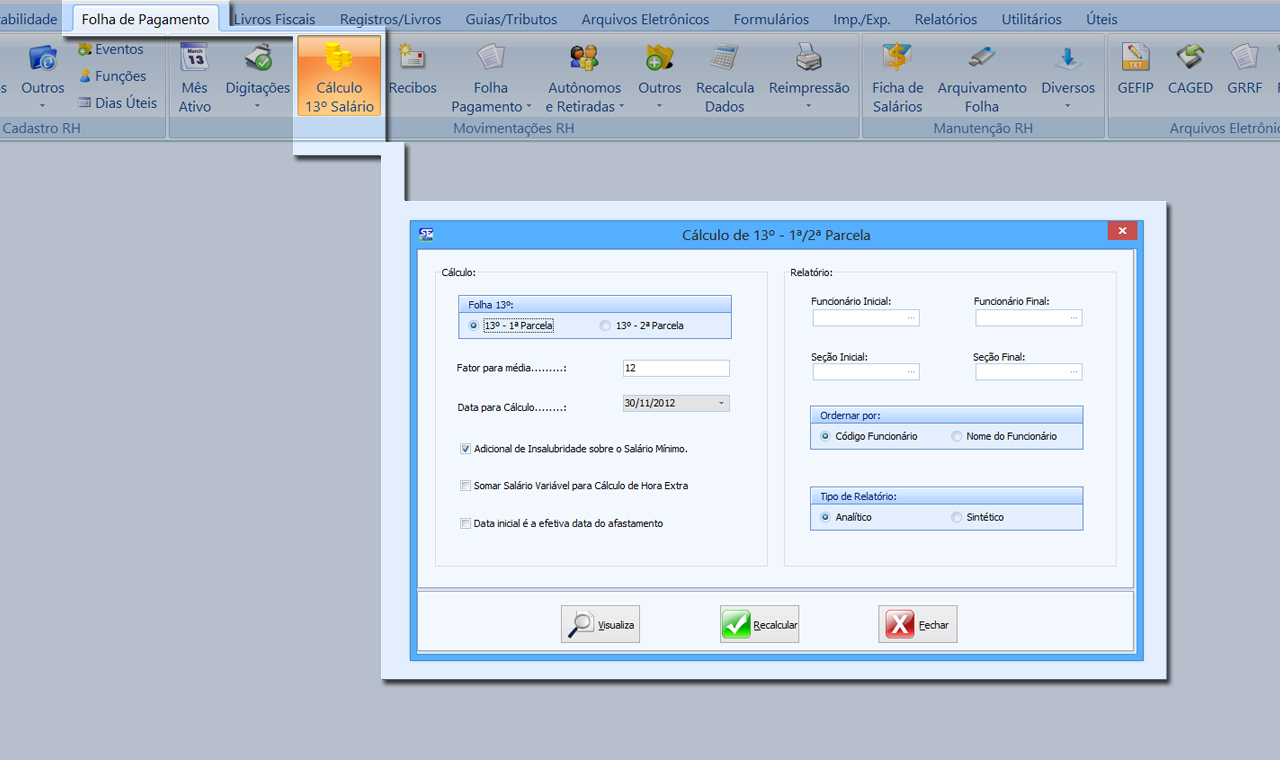
Task: Open Ficha de Salários icon
Action: (897, 57)
